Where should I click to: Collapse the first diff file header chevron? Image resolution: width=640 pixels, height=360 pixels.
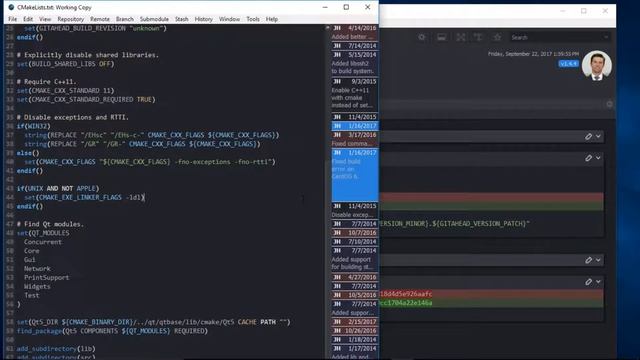pos(598,136)
